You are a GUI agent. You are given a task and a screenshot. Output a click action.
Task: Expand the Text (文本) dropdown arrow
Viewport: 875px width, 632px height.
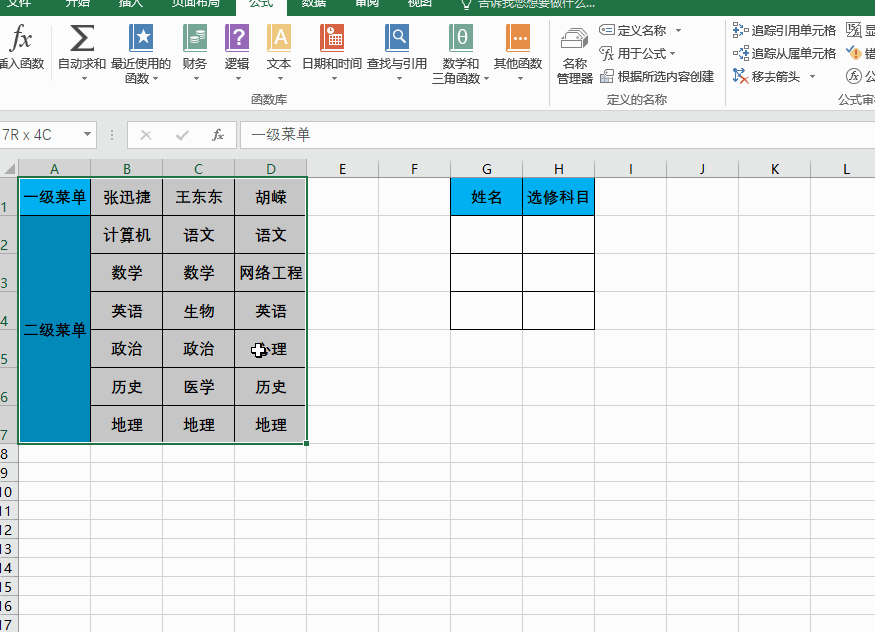(280, 79)
